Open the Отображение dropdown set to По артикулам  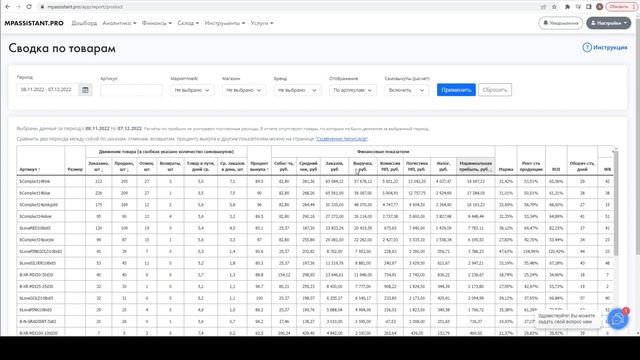coord(352,90)
